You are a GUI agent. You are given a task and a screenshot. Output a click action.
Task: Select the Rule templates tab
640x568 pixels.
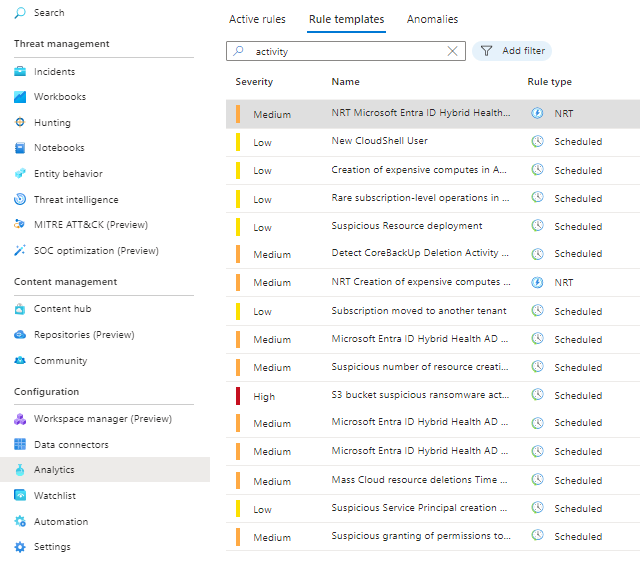pyautogui.click(x=346, y=19)
